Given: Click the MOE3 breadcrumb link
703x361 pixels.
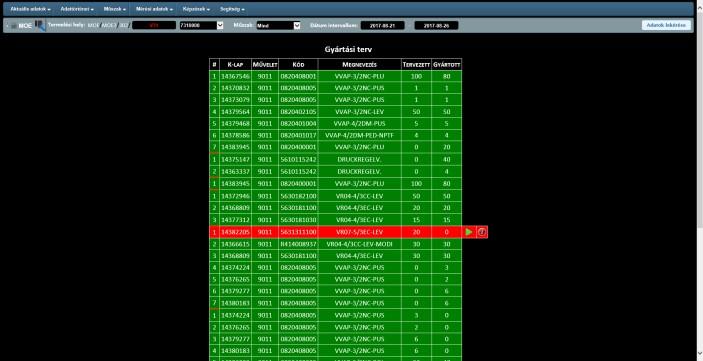Looking at the screenshot, I should pos(108,25).
